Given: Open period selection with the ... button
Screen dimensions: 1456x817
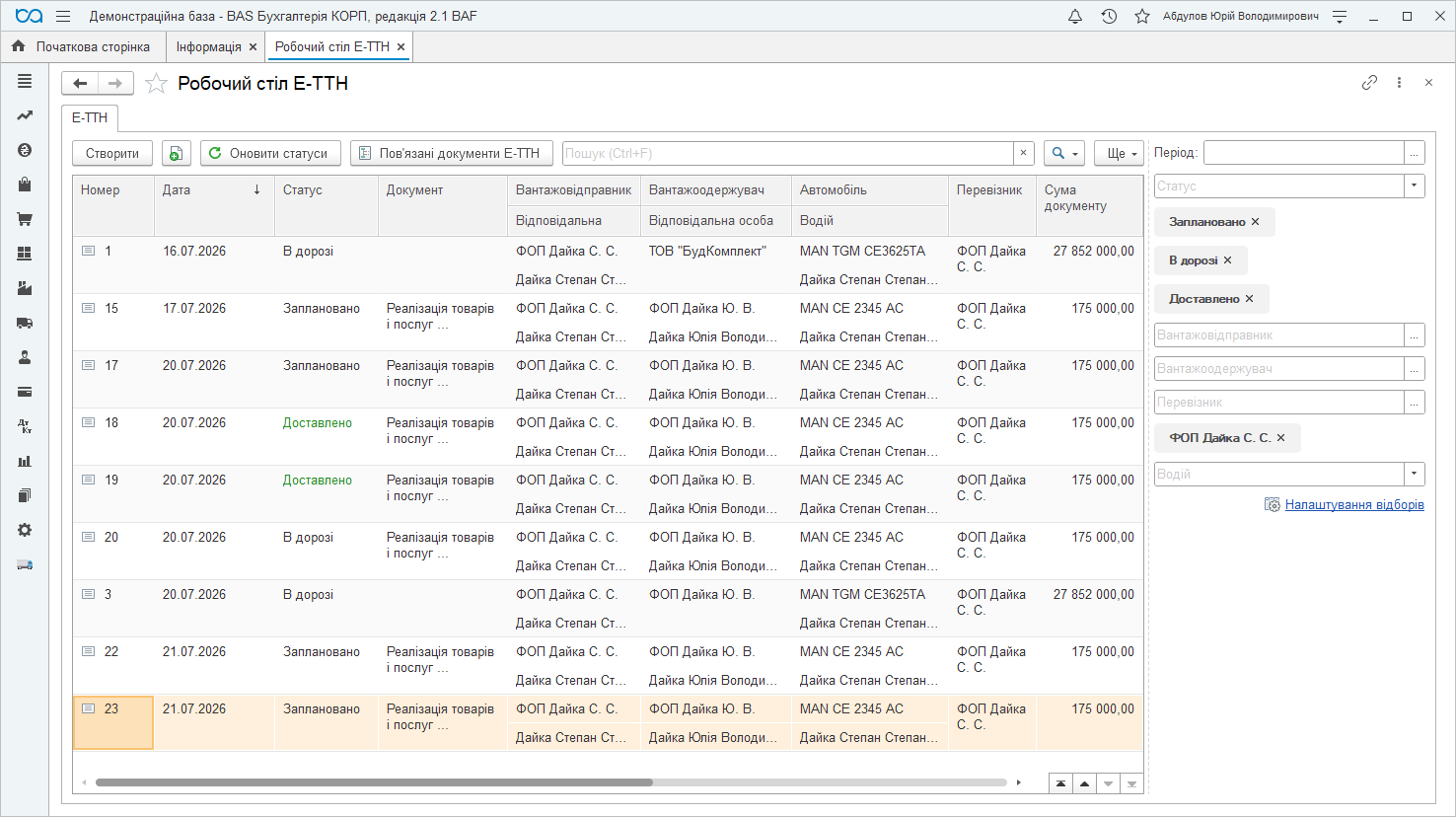Looking at the screenshot, I should click(1415, 153).
